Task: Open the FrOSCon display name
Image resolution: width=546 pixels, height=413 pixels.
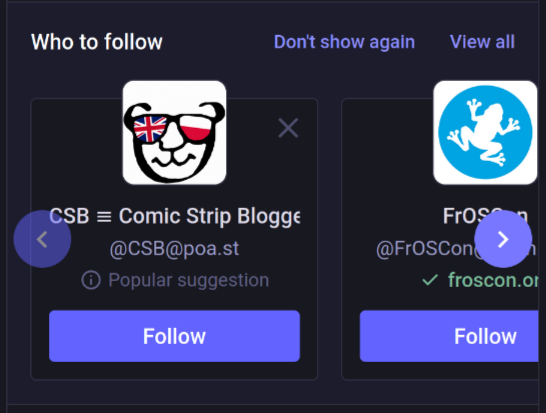Action: (x=485, y=216)
